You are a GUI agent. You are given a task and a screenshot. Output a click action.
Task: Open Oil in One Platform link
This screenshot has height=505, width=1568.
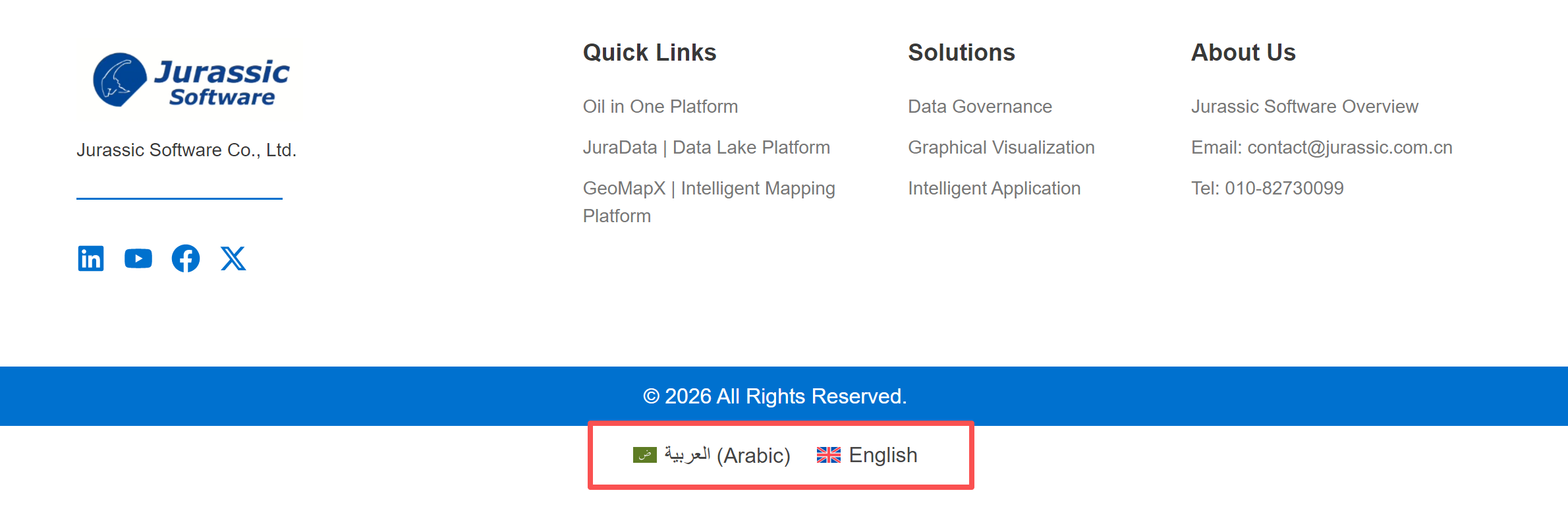point(660,107)
